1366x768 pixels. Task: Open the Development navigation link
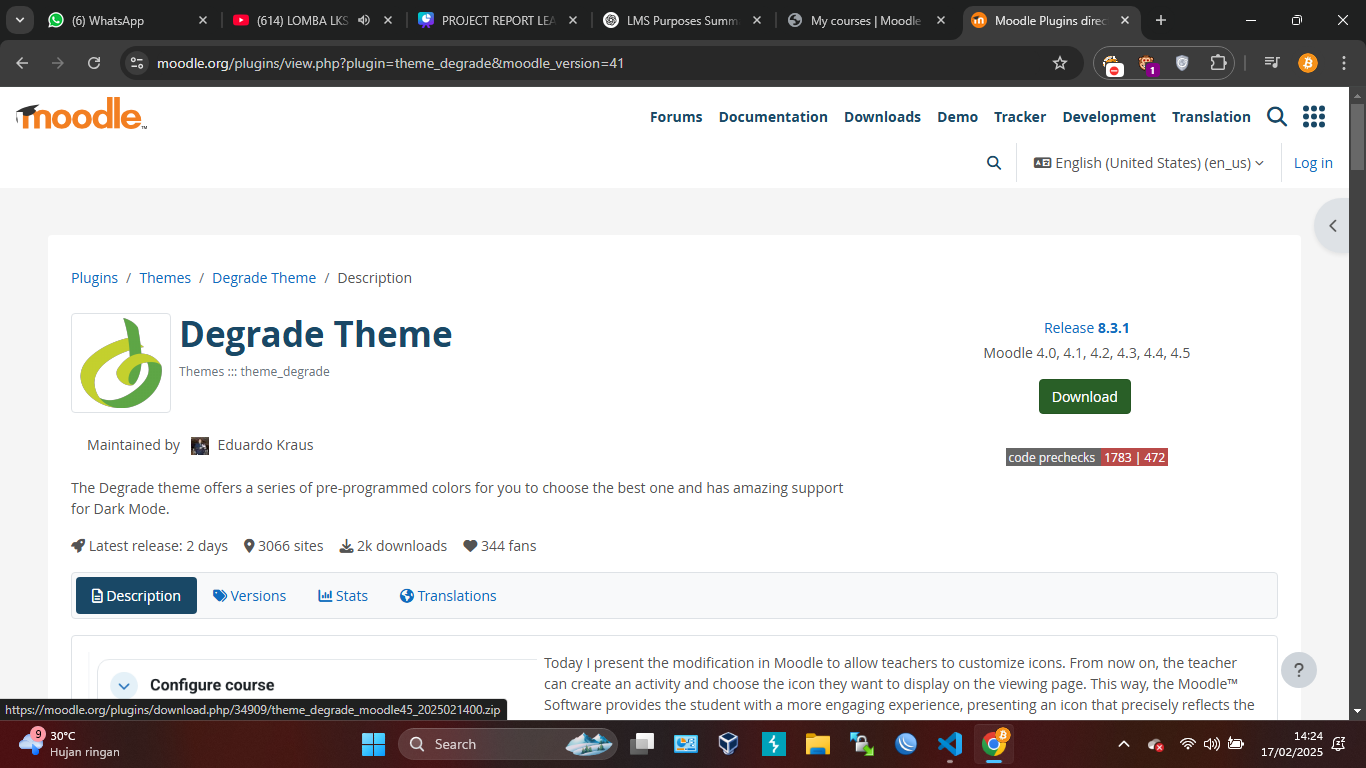(x=1109, y=117)
